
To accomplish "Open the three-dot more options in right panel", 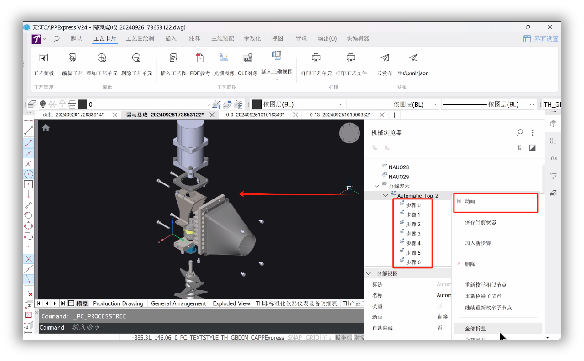I will click(533, 133).
